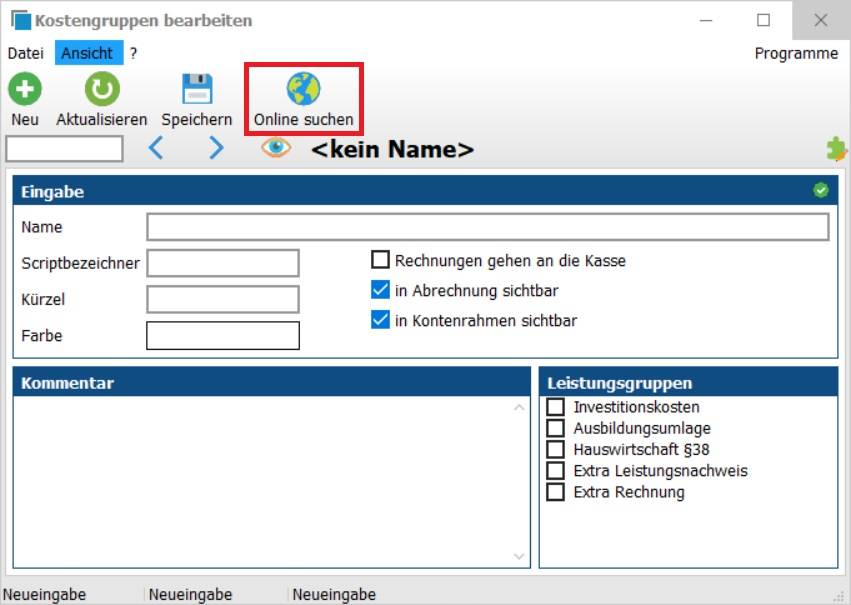Save using the Speichern floppy disk icon
Screen dimensions: 851x605
(x=197, y=90)
